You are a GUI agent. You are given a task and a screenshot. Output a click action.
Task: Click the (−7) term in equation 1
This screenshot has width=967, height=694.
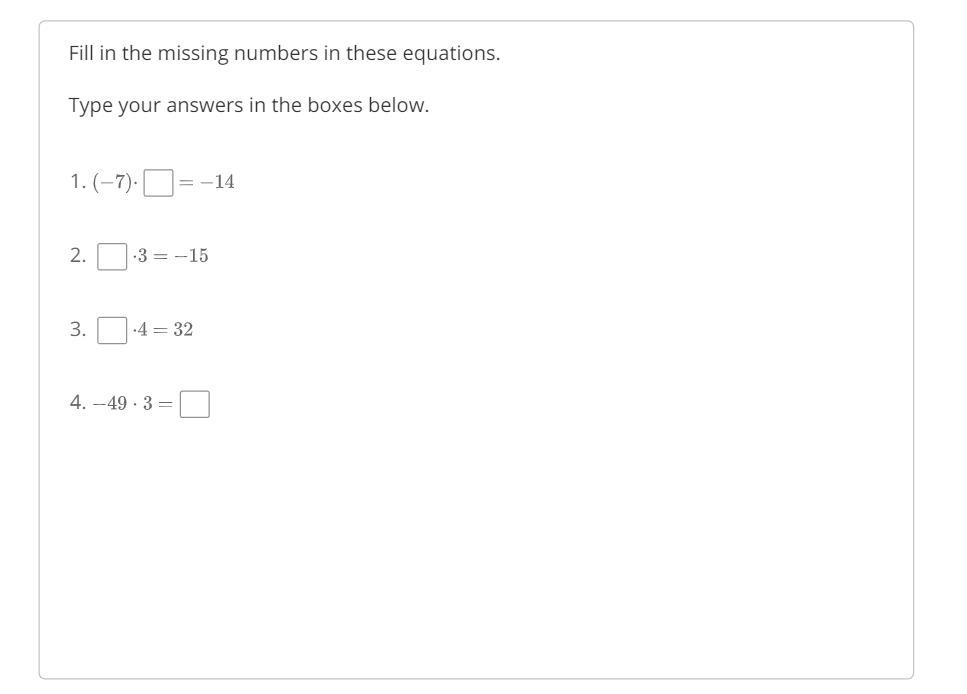point(112,182)
